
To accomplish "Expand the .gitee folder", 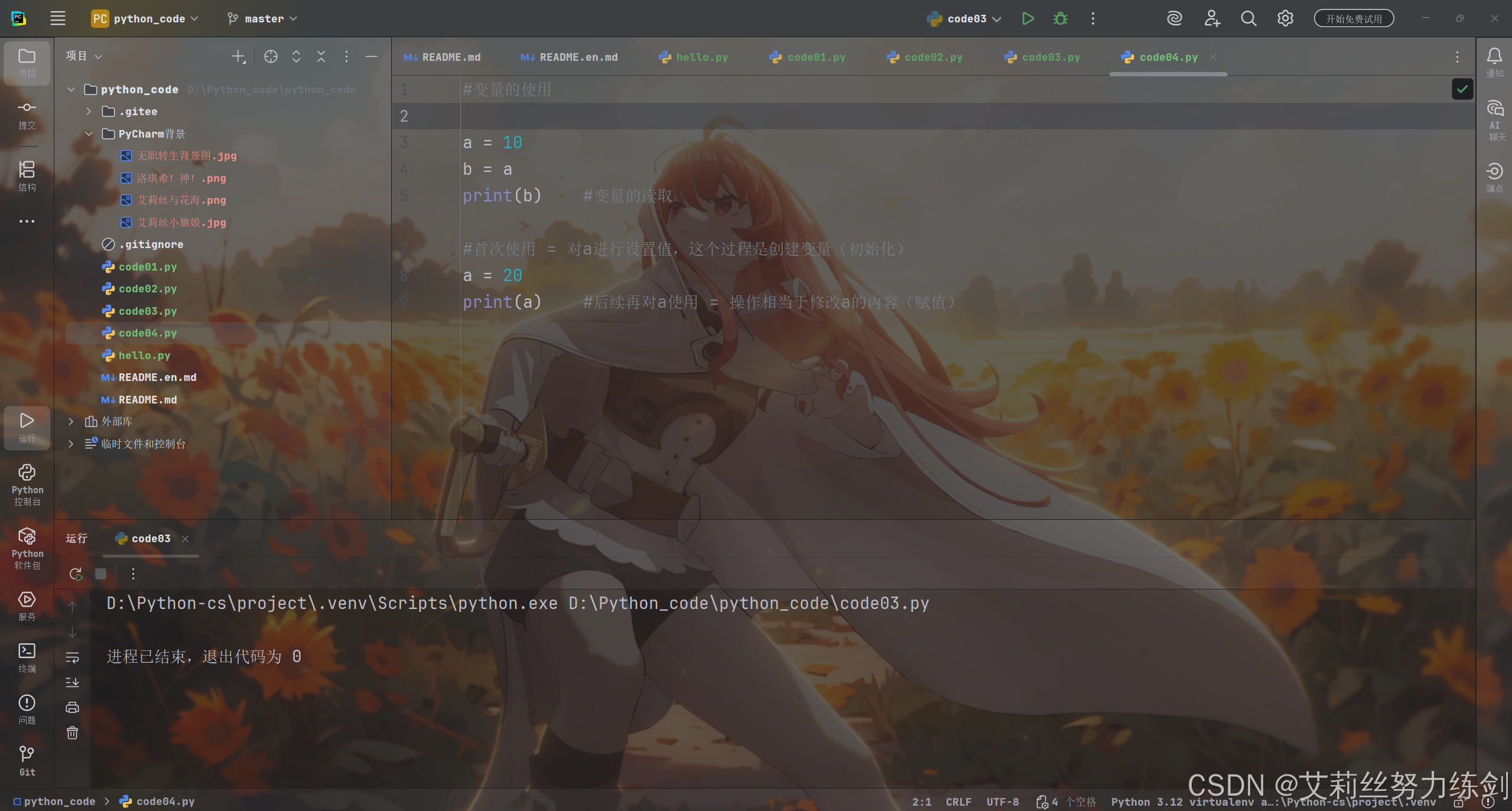I will click(89, 112).
